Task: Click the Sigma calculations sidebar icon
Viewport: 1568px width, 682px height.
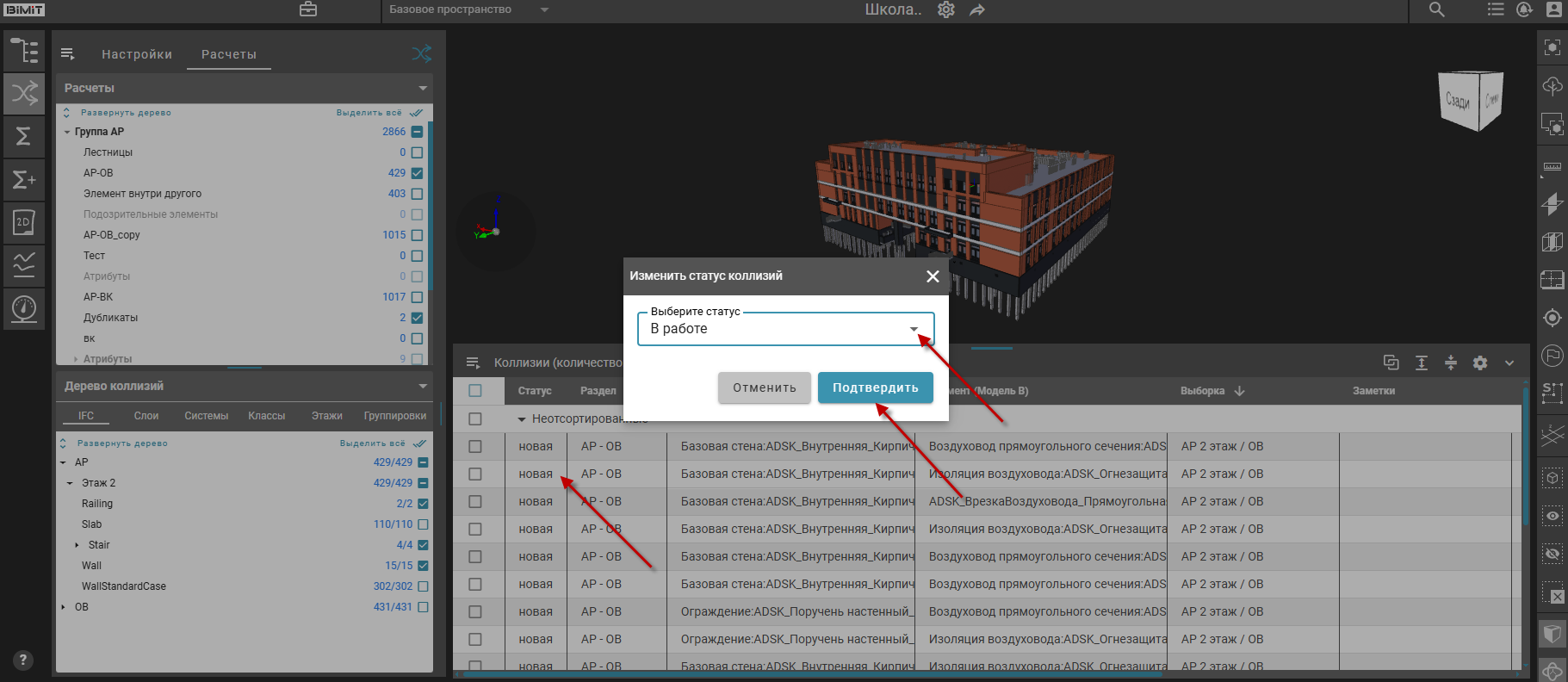Action: 24,136
